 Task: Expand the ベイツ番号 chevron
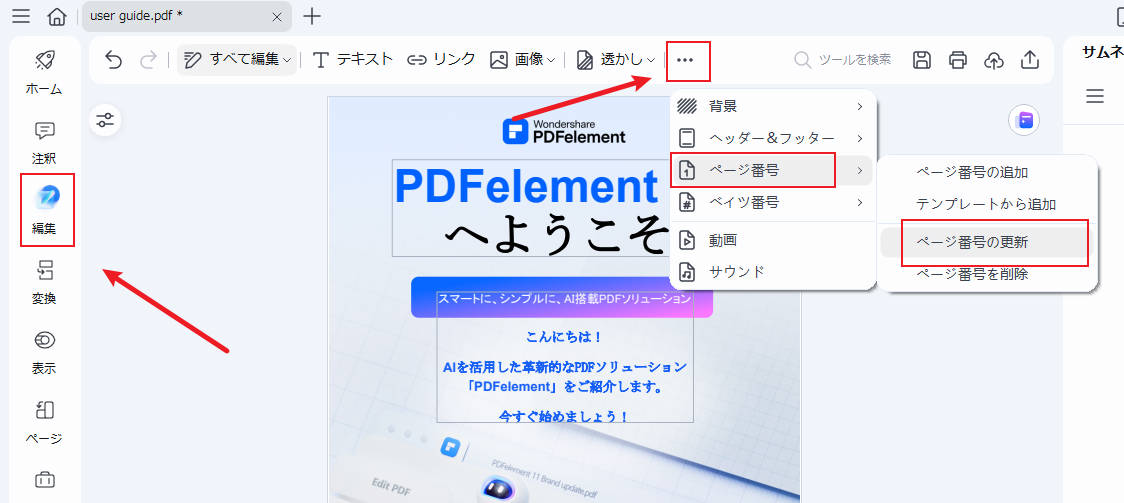[x=859, y=203]
